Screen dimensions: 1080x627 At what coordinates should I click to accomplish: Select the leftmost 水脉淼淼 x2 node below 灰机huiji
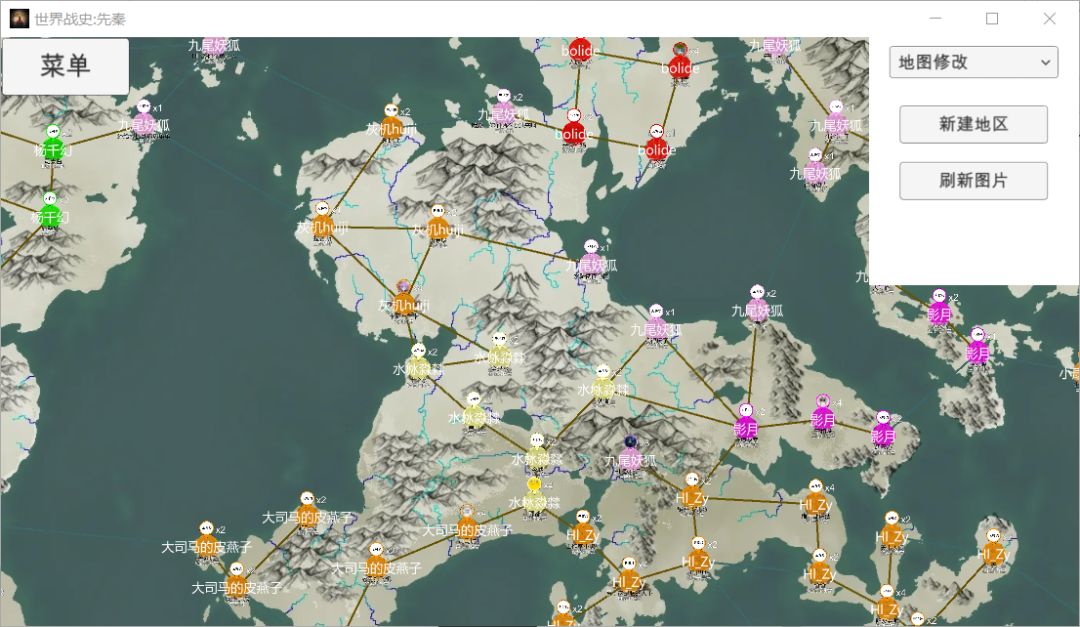[x=418, y=363]
